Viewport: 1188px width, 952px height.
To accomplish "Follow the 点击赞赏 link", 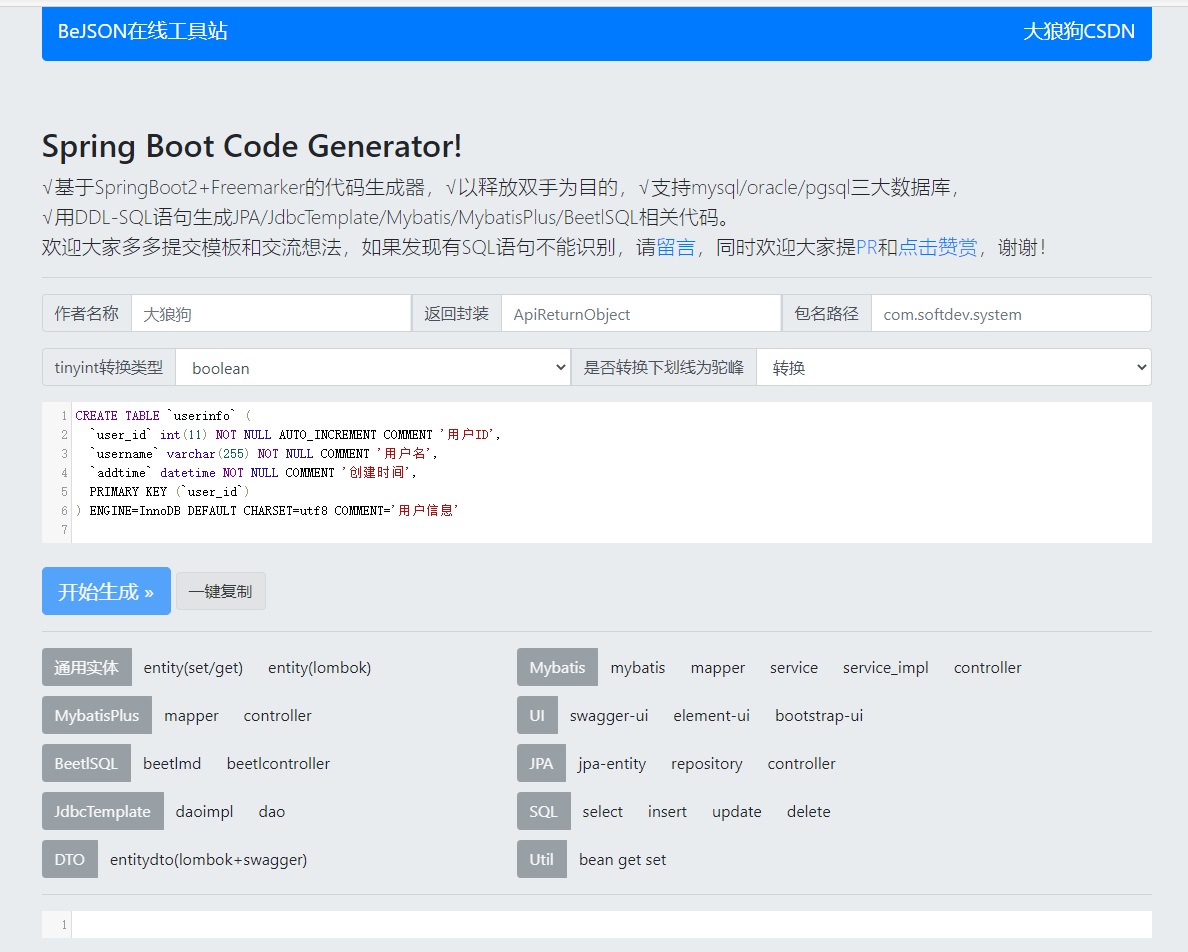I will coord(938,248).
